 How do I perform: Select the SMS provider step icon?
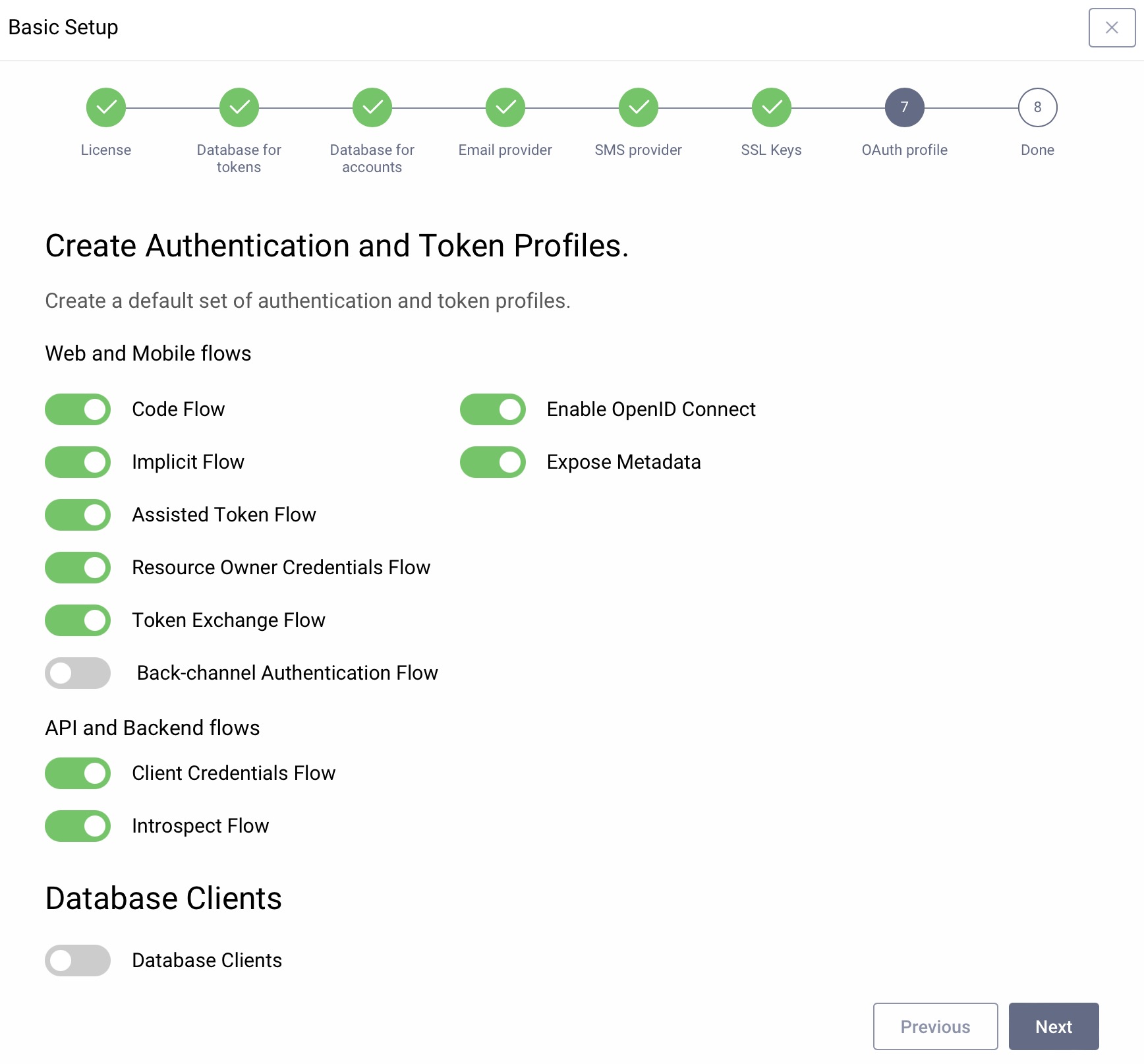click(638, 107)
